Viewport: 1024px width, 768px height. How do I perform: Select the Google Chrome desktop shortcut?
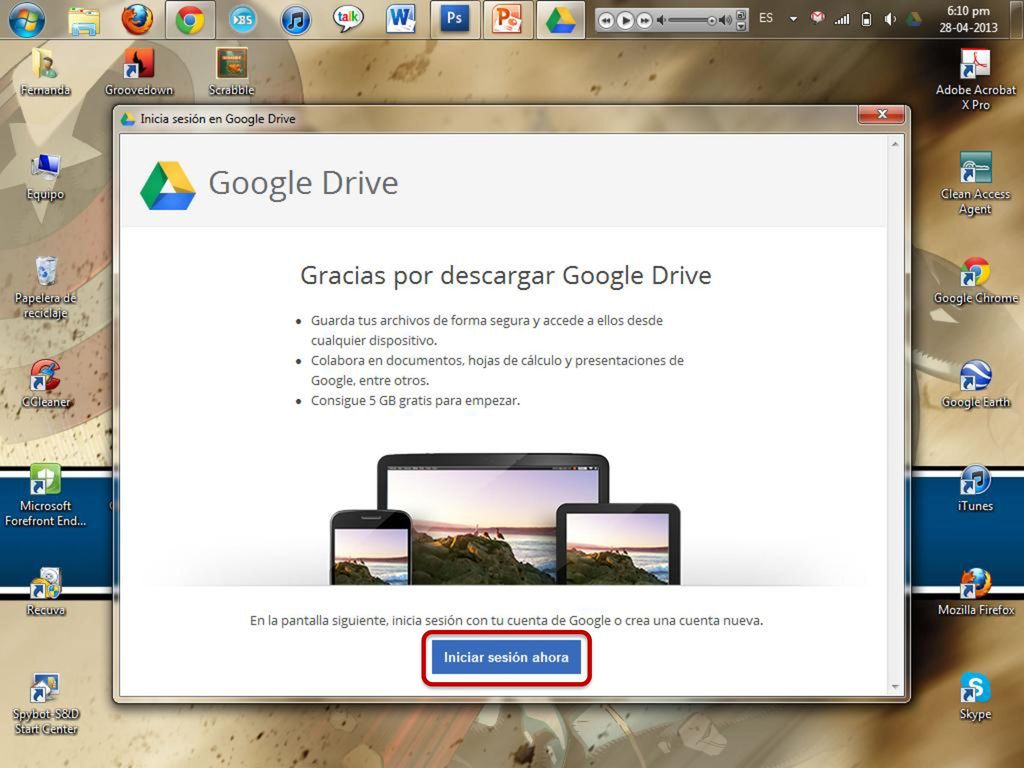tap(976, 281)
